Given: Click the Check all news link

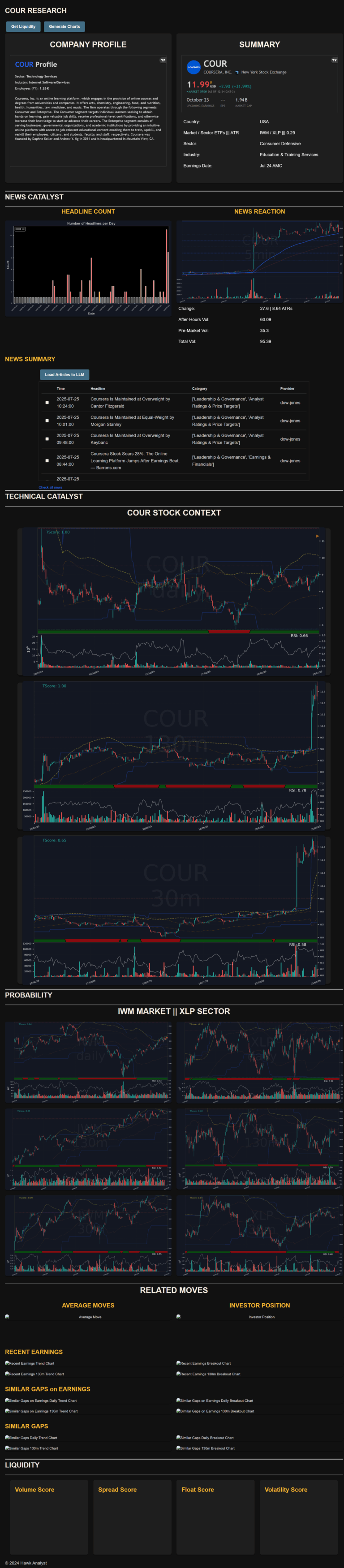Looking at the screenshot, I should coord(50,488).
